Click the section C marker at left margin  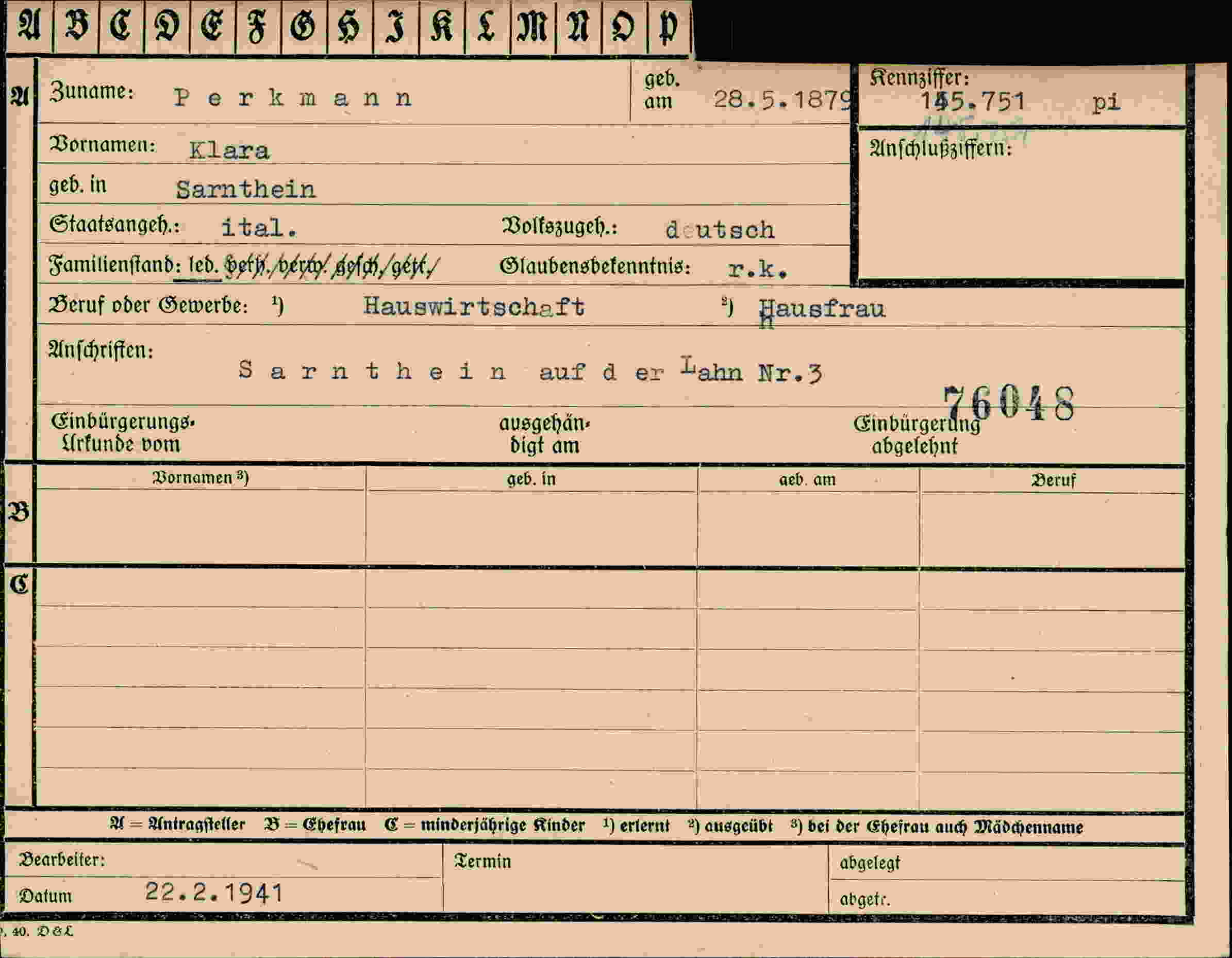[x=19, y=584]
